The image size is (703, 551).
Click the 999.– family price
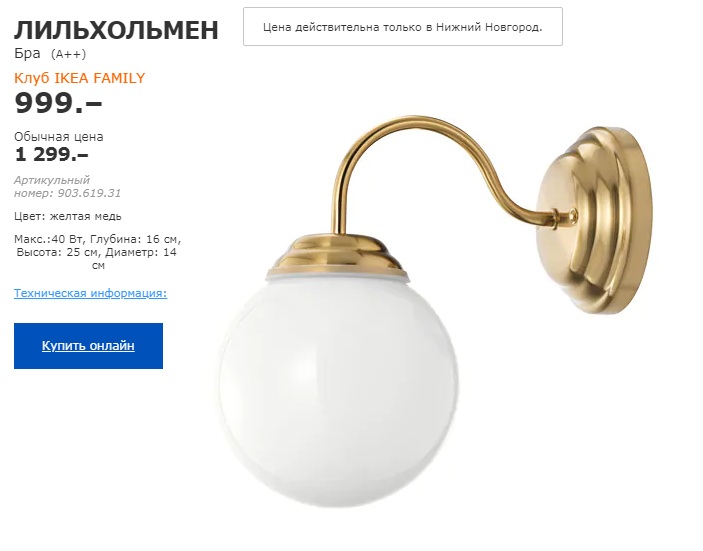58,103
